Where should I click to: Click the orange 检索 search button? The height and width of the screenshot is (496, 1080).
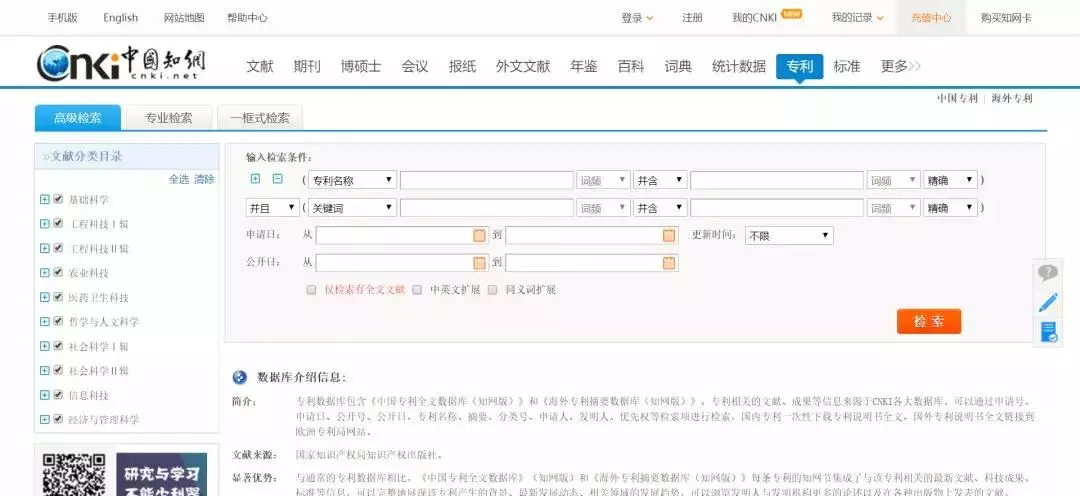pyautogui.click(x=928, y=321)
